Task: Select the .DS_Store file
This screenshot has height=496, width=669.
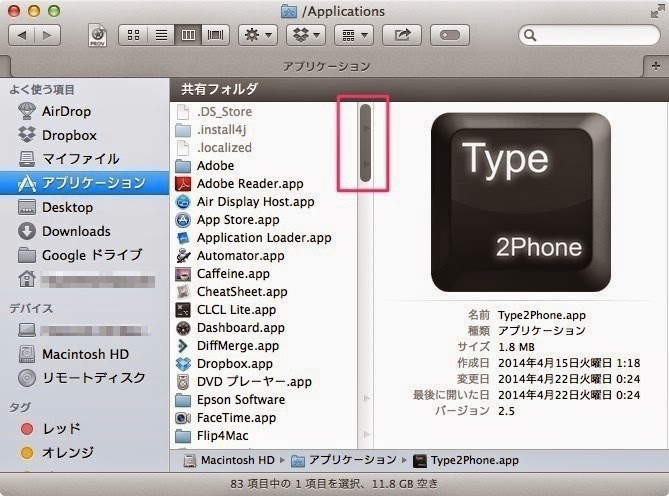Action: pos(263,112)
